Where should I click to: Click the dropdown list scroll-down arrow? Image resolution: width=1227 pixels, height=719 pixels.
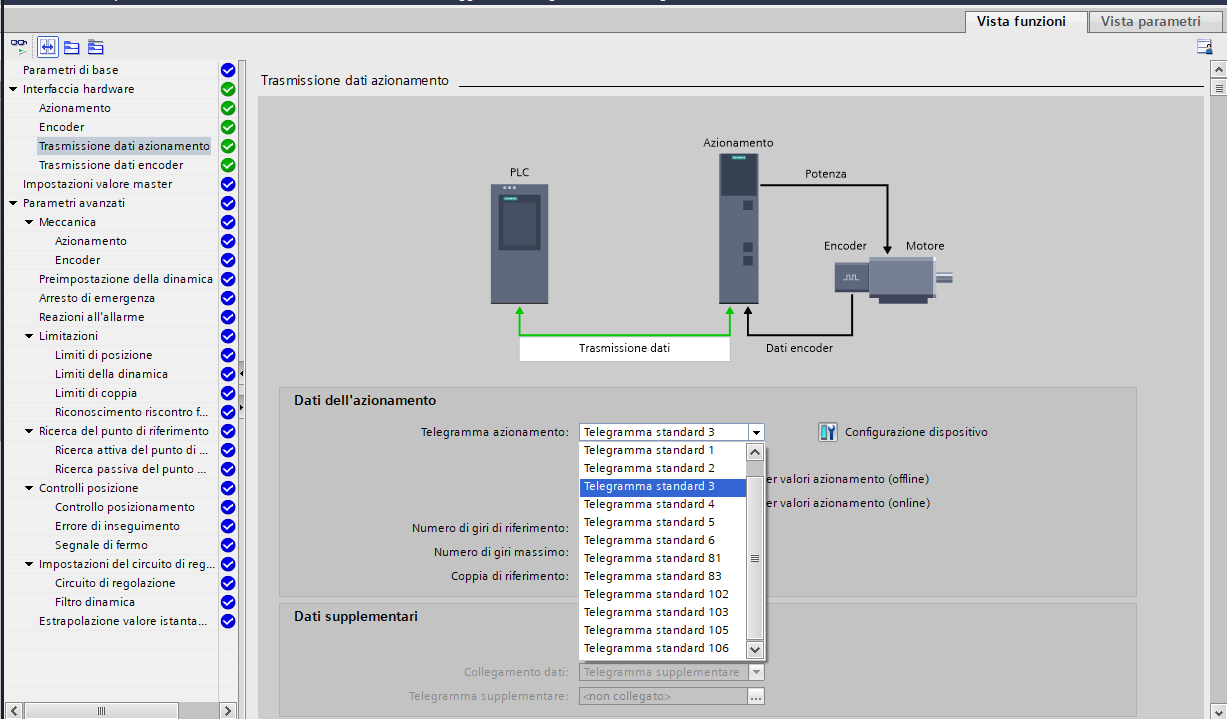(x=756, y=649)
